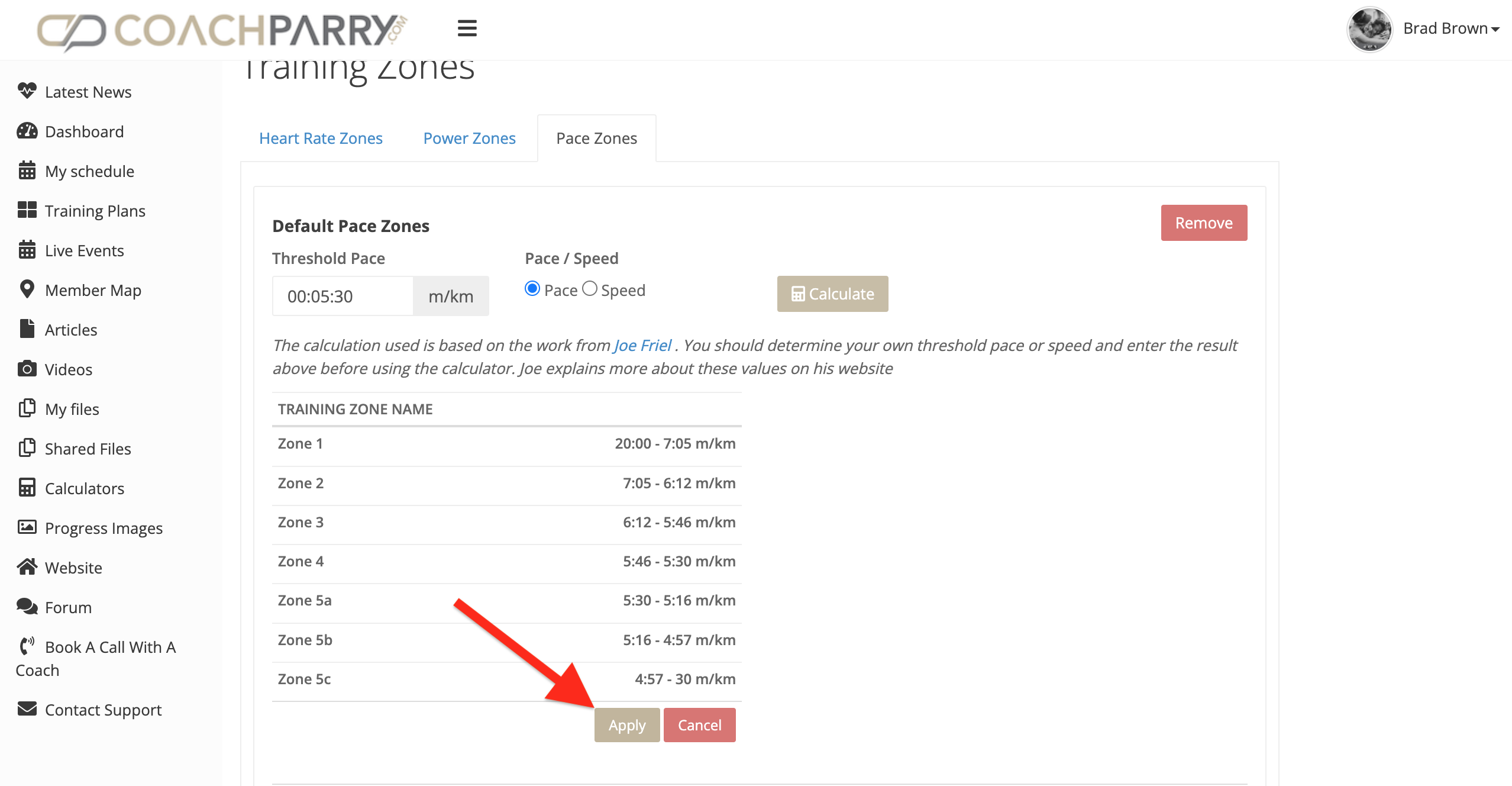Click the red Cancel button
Screen dimensions: 1512x786
699,725
